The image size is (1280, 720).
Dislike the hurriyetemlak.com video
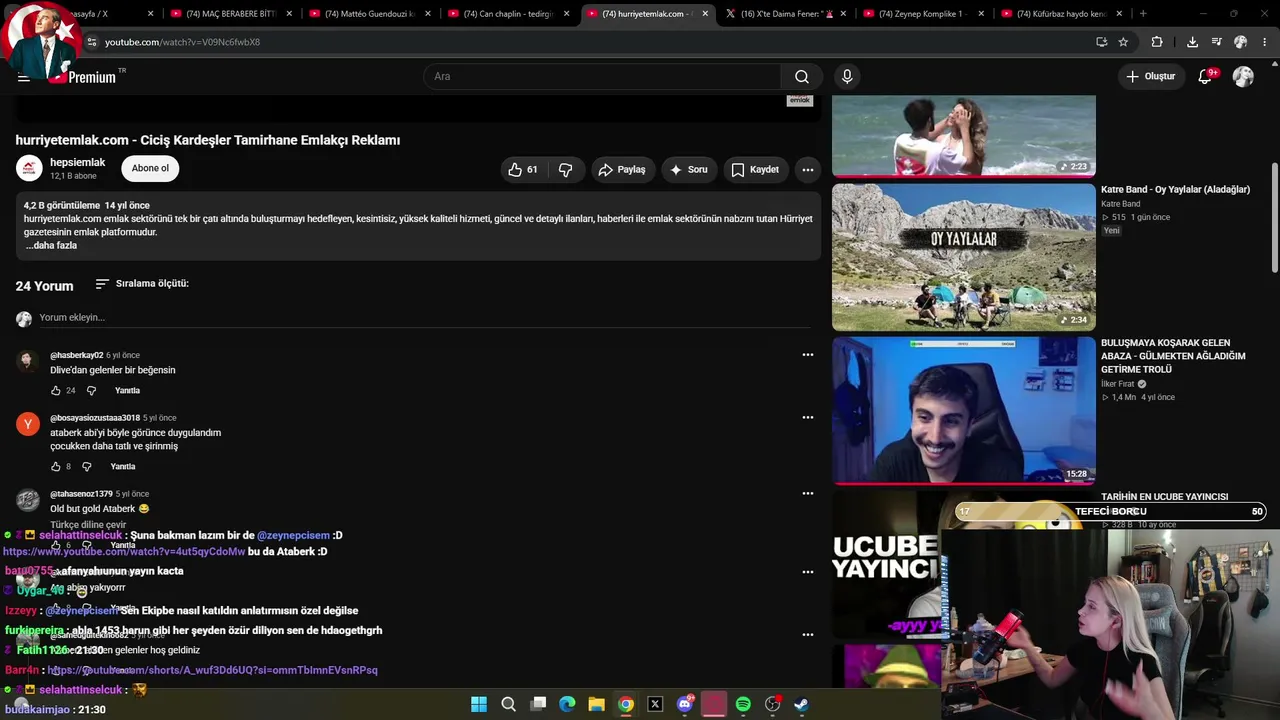click(x=566, y=170)
